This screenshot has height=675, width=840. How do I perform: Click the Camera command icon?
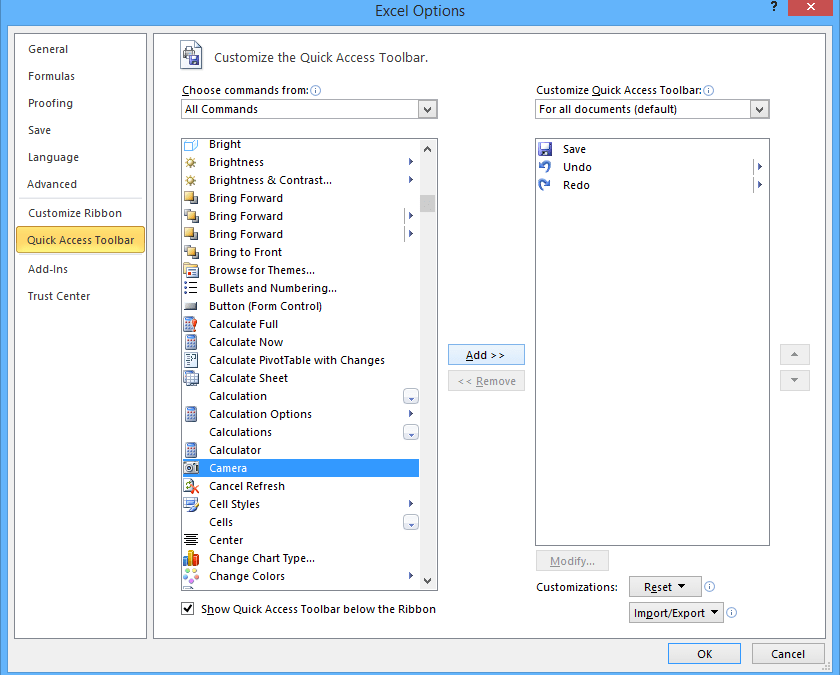[191, 468]
